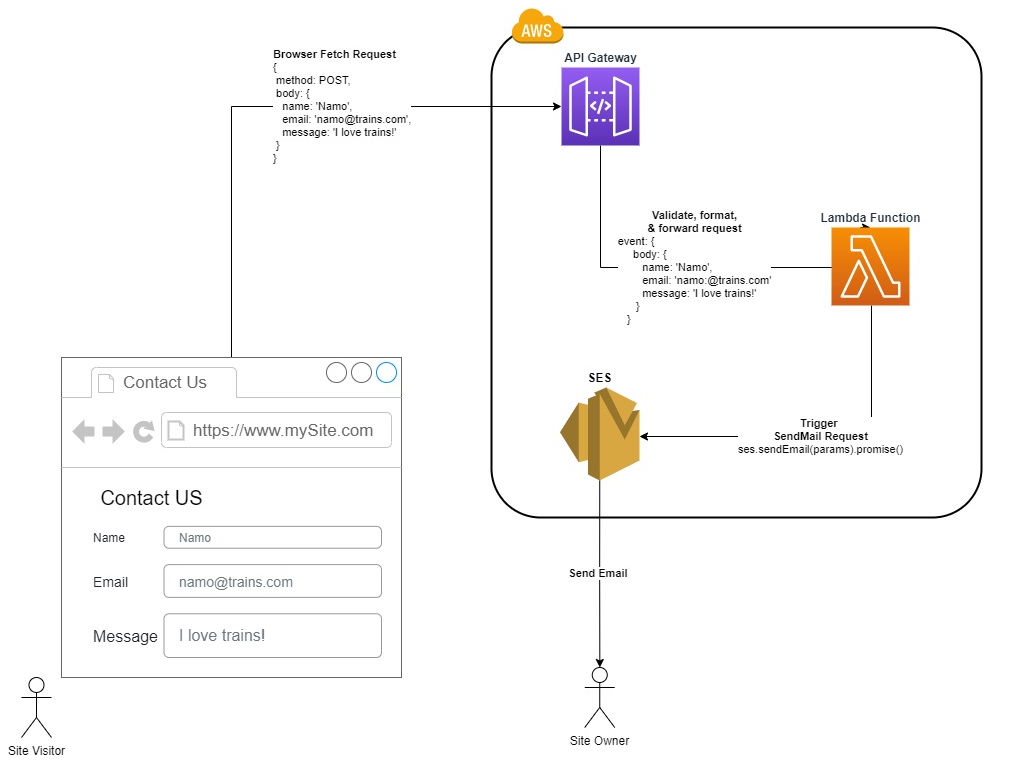This screenshot has height=772, width=1010.
Task: Click the 'SendMail Request' label
Action: (821, 436)
